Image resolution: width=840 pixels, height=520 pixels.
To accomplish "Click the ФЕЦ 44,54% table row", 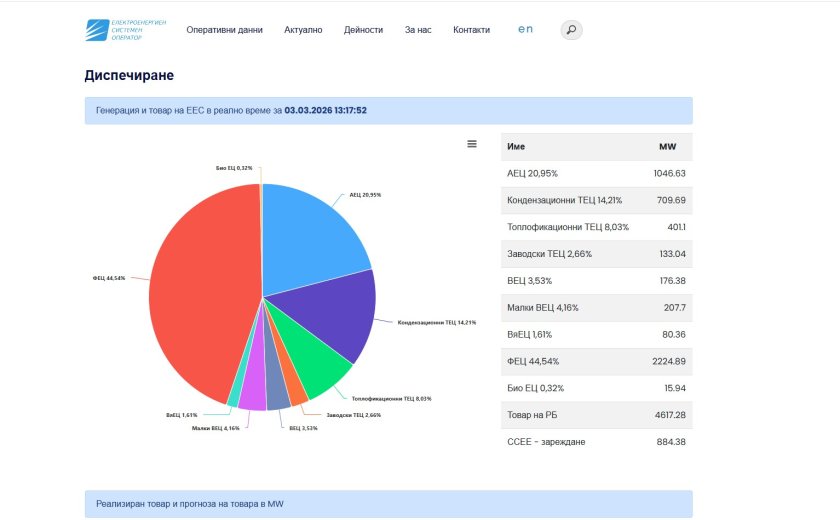I will 596,361.
